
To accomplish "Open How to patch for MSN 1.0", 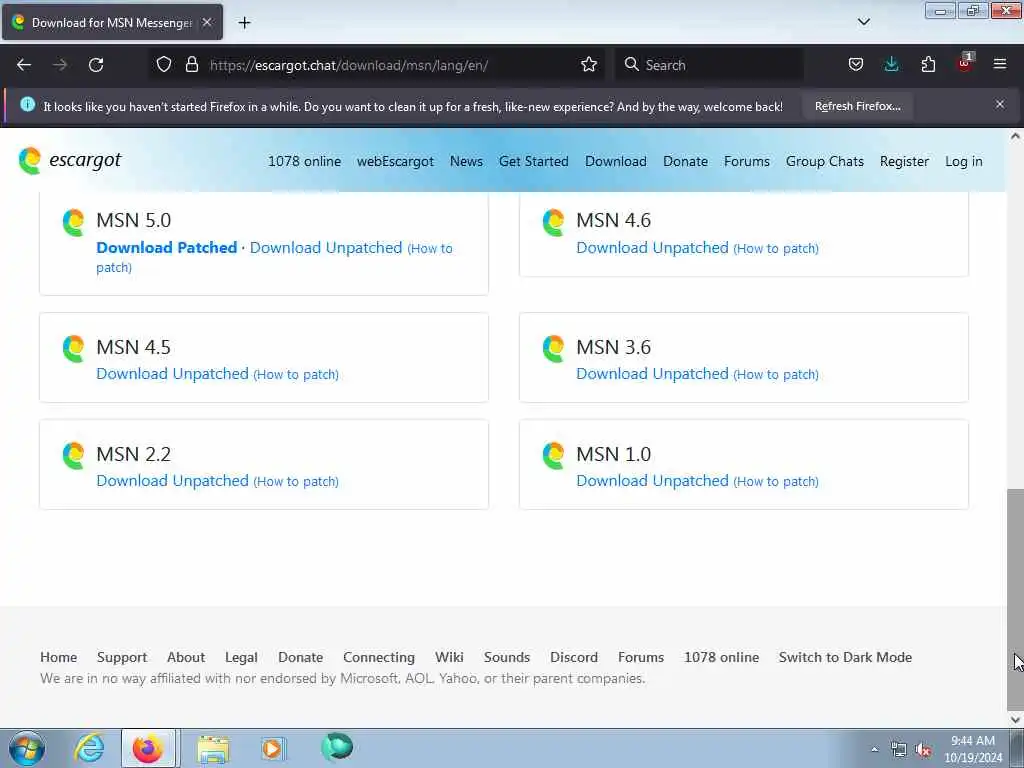I will (776, 481).
